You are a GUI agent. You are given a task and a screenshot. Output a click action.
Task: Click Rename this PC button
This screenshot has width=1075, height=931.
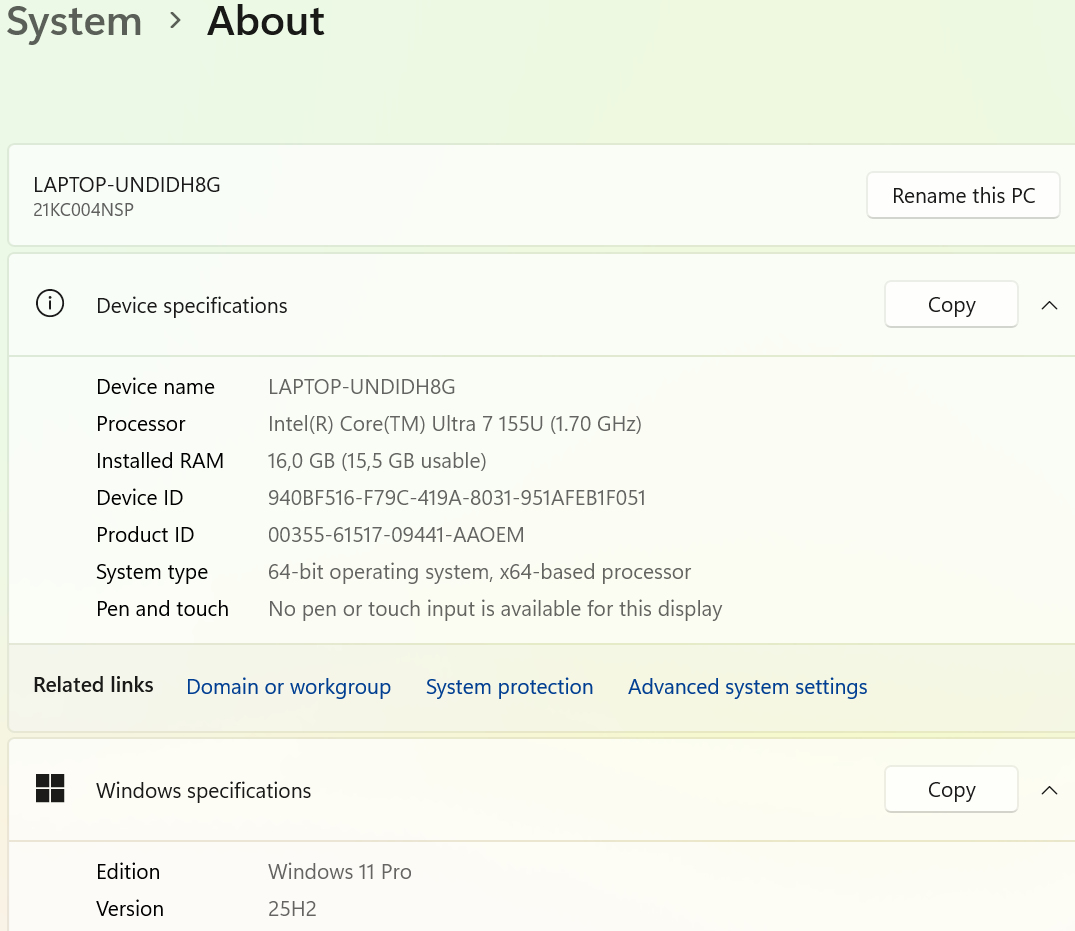click(x=963, y=195)
